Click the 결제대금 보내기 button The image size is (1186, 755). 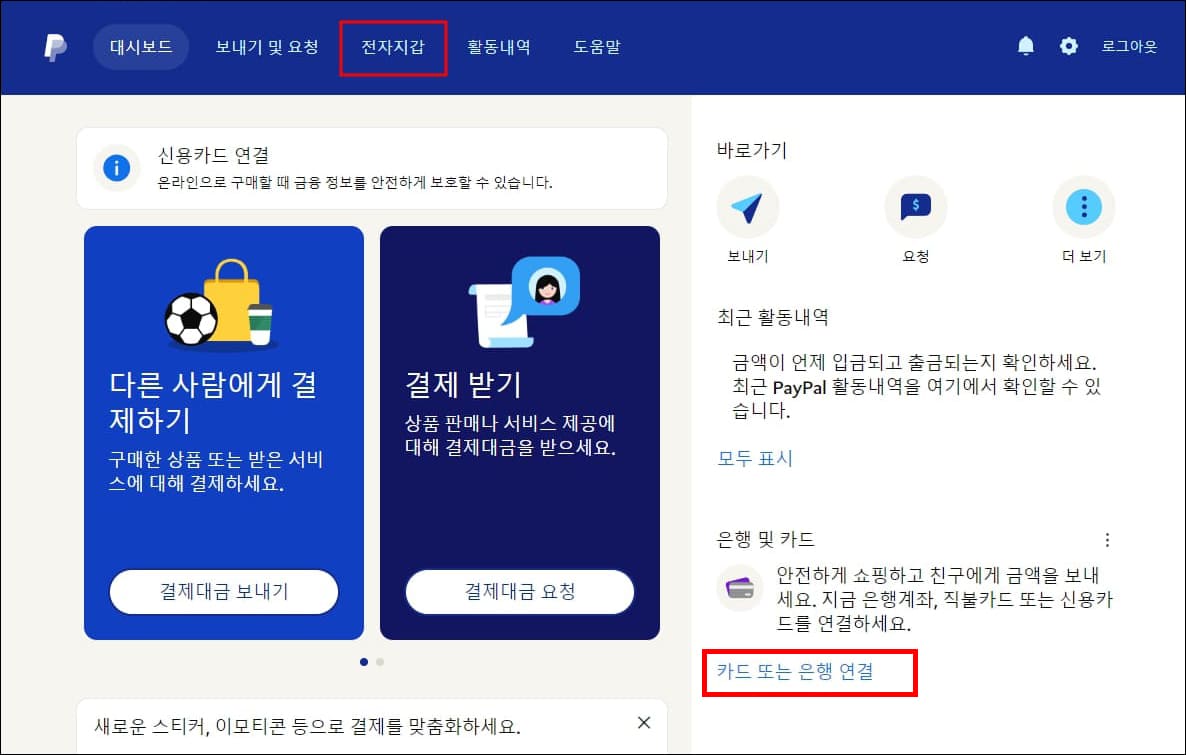click(x=222, y=592)
